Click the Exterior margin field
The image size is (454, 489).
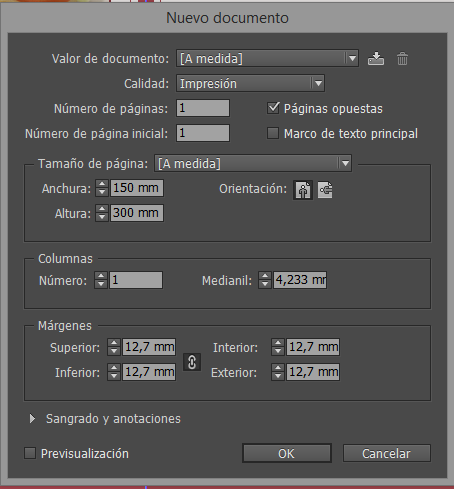point(313,372)
